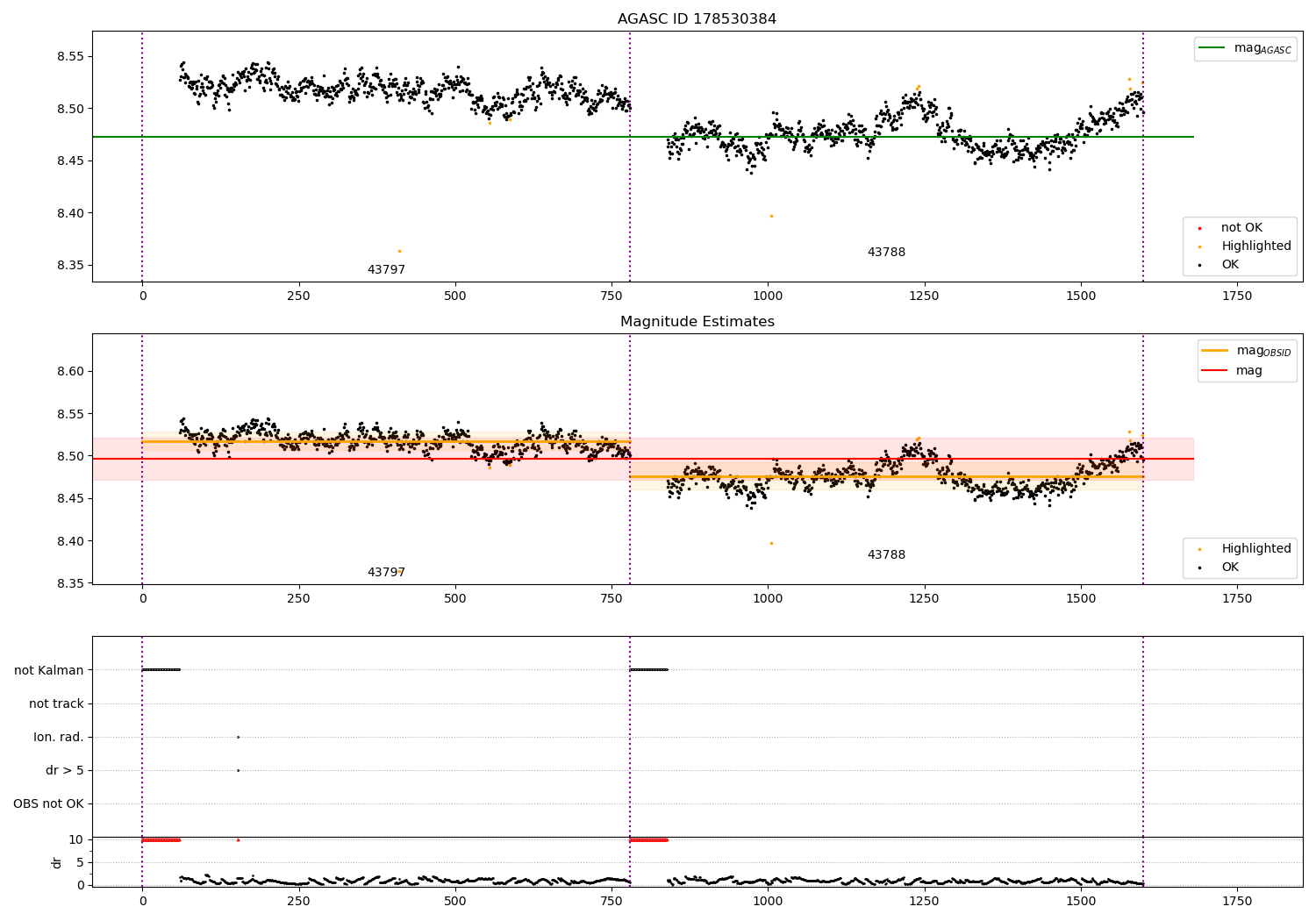Click the 43788 observation label in top plot
This screenshot has height=921, width=1316.
click(886, 253)
